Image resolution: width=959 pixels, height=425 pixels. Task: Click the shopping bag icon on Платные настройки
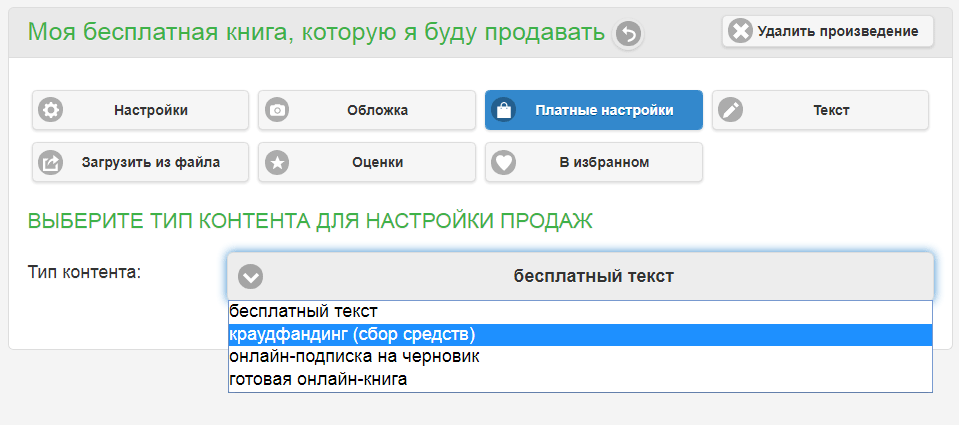click(504, 110)
